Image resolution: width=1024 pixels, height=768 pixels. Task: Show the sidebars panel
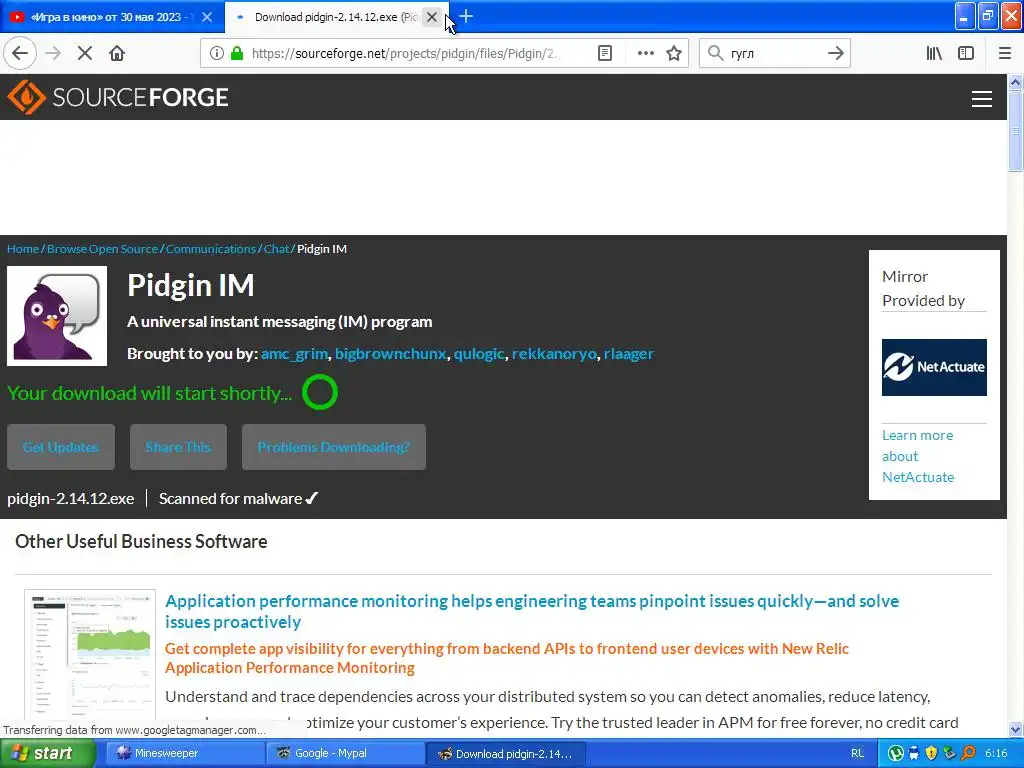pyautogui.click(x=966, y=54)
